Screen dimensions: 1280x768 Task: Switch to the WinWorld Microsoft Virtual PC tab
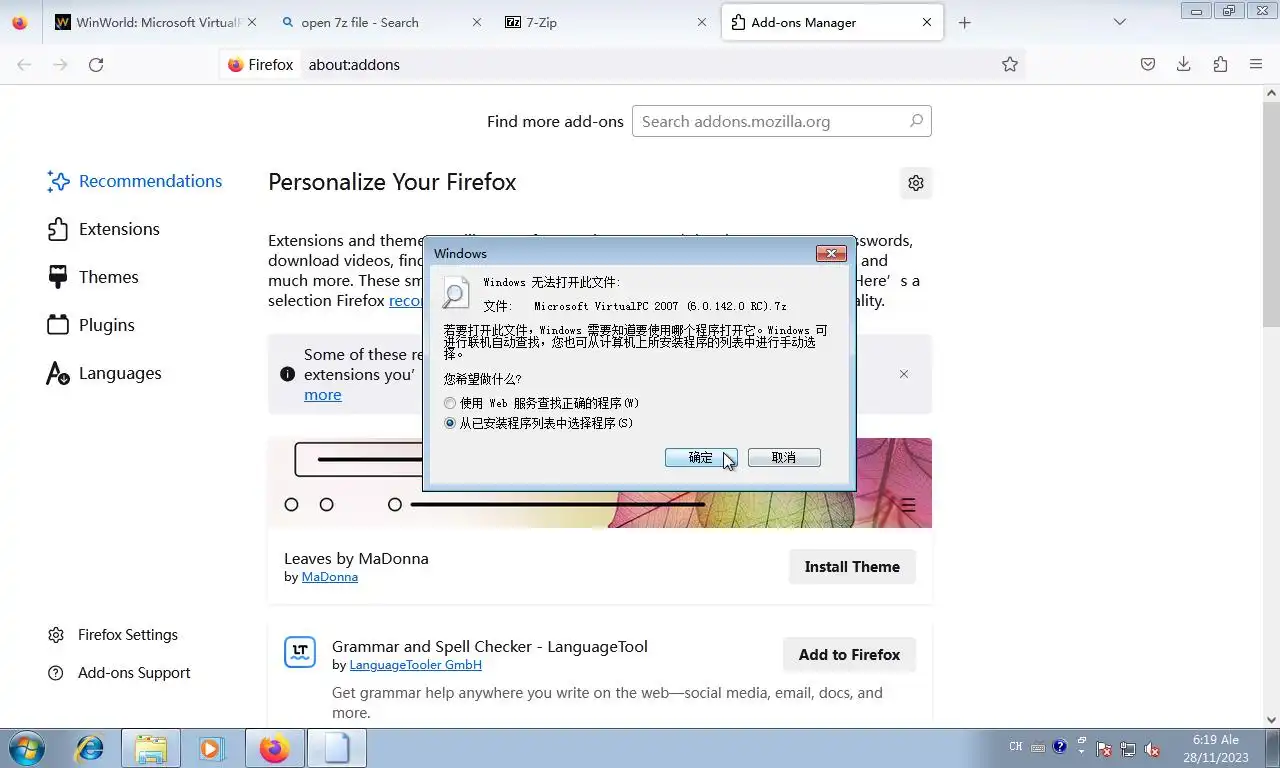[156, 22]
